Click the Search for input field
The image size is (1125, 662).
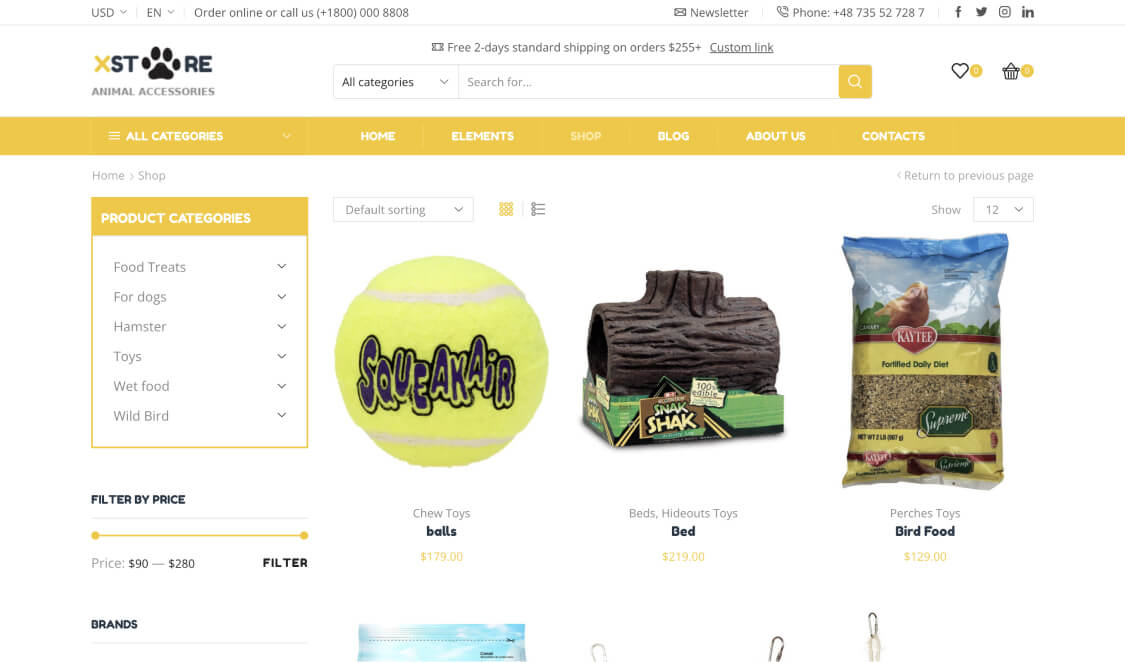pyautogui.click(x=649, y=82)
